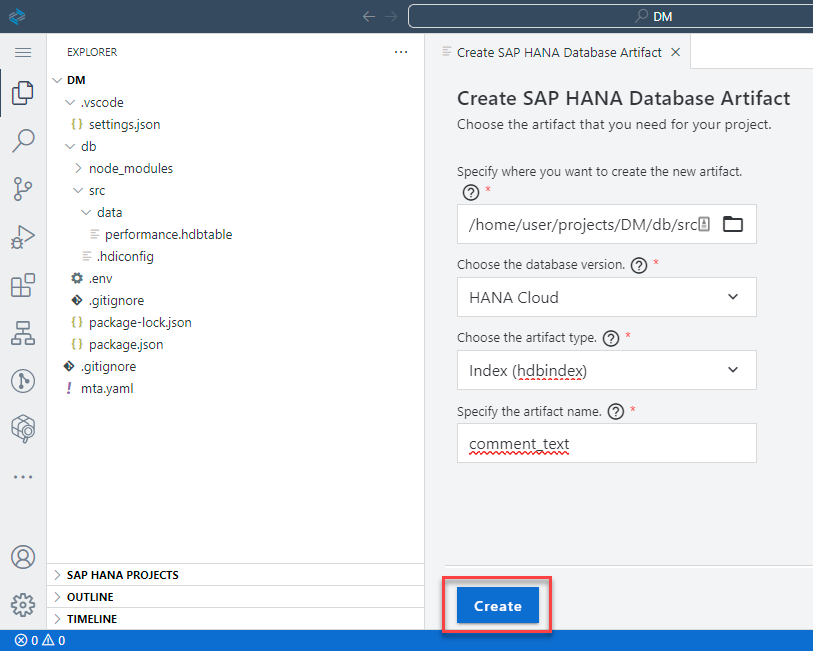Screen dimensions: 813x651
Task: Go forward using right arrow
Action: pyautogui.click(x=391, y=17)
